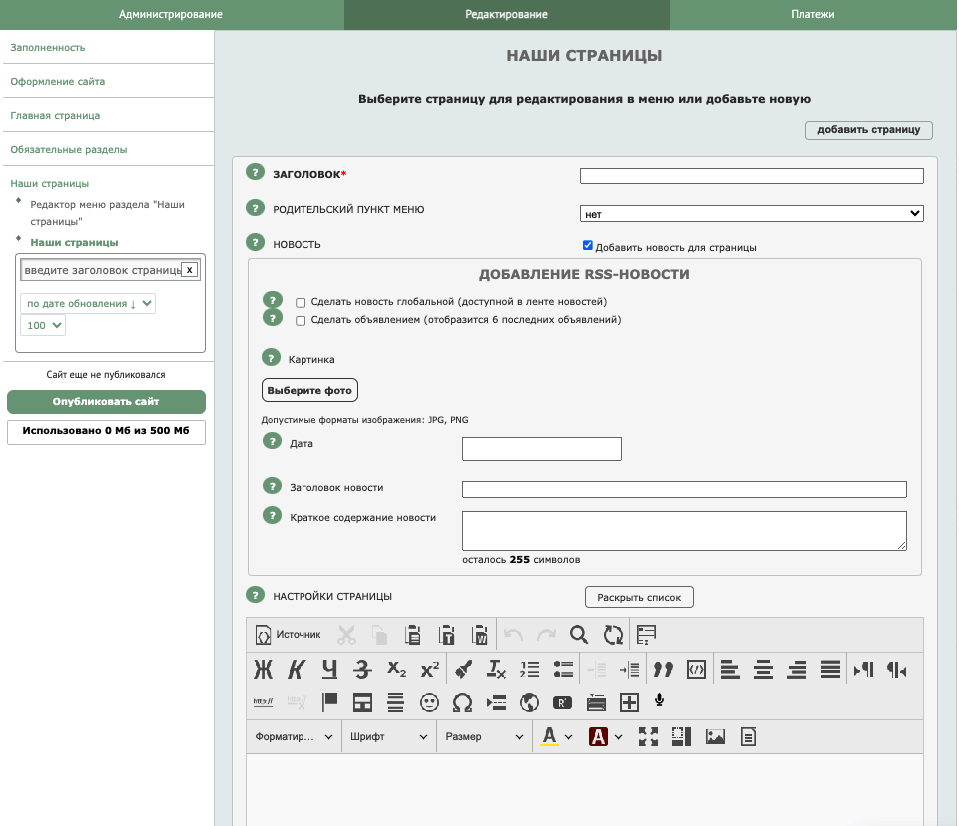Toggle italic formatting (К)
Image resolution: width=959 pixels, height=826 pixels.
pyautogui.click(x=297, y=670)
